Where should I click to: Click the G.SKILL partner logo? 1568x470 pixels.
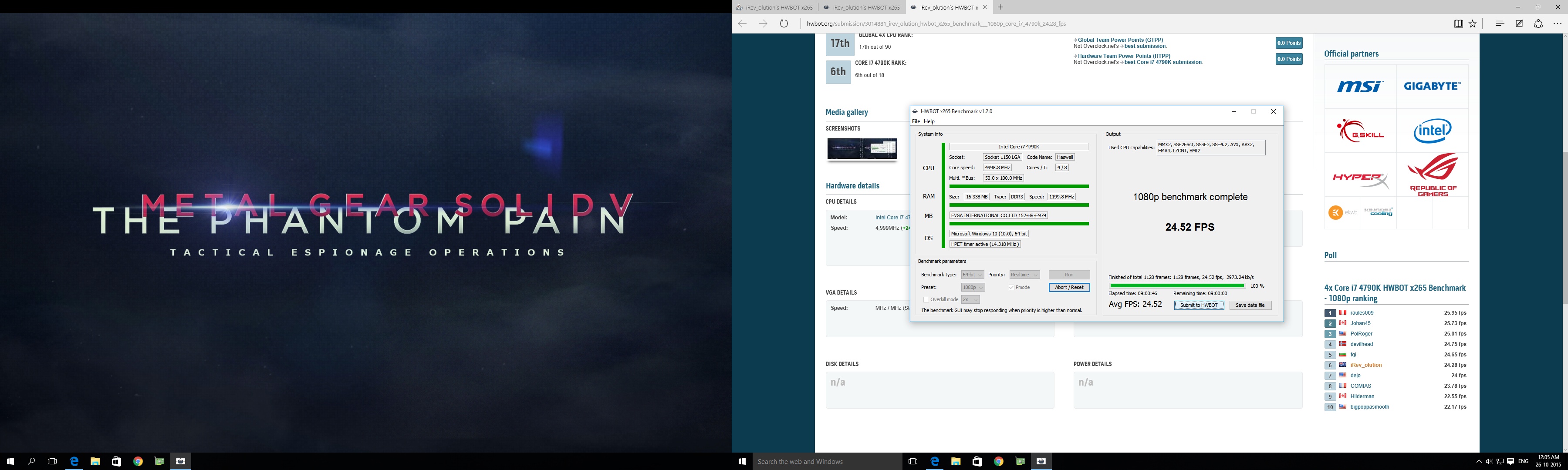coord(1360,131)
